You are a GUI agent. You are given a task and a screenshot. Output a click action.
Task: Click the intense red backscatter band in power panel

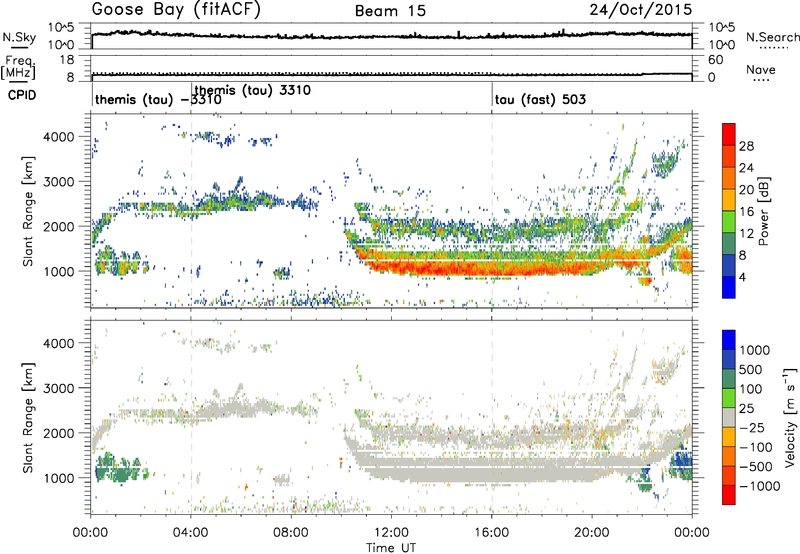click(485, 266)
